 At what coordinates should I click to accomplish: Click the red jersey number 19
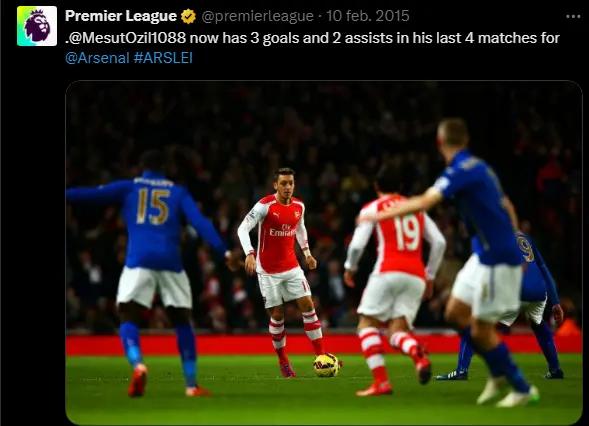[x=406, y=233]
